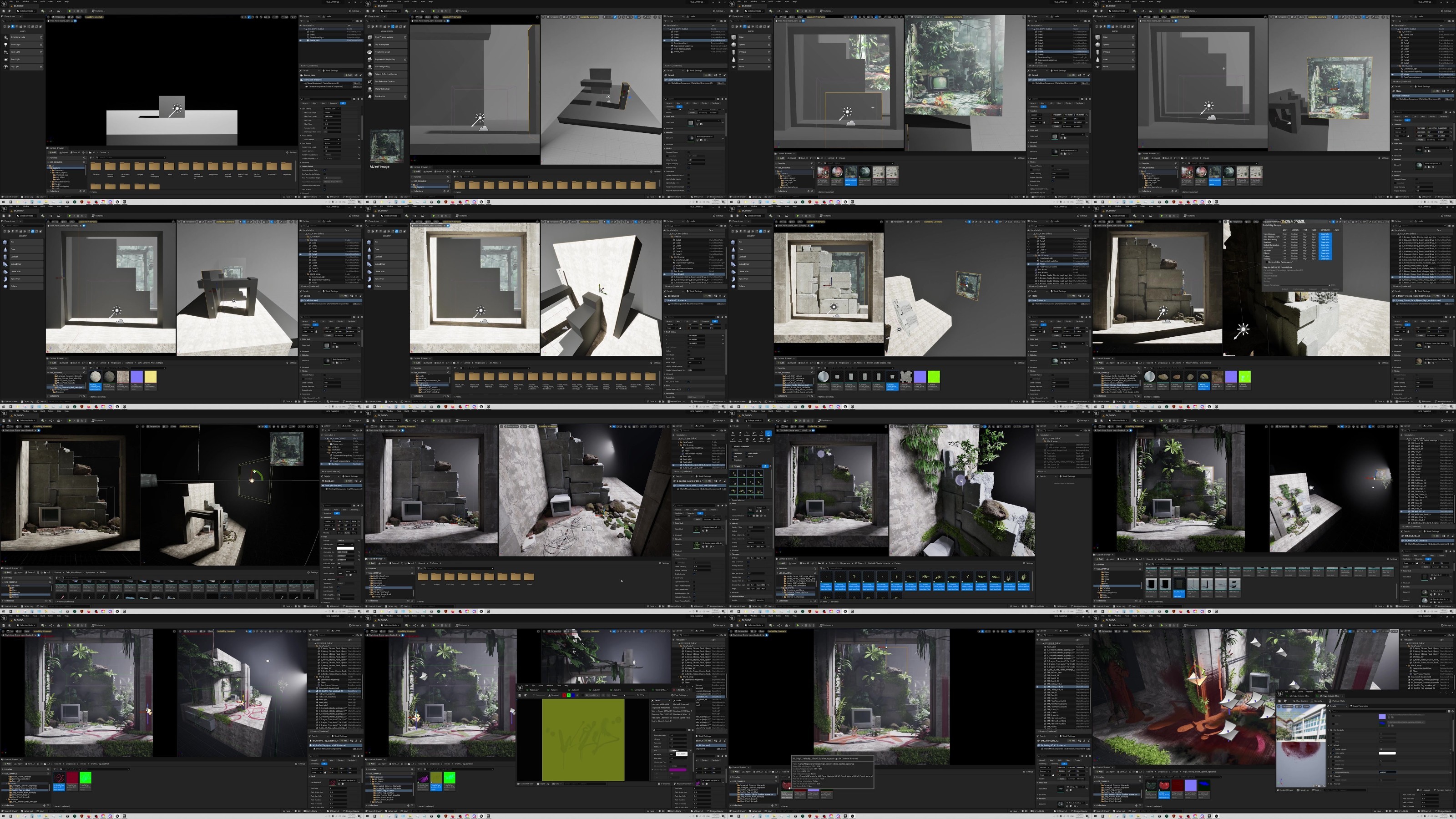Click Import in Lights-panel screenshot content browser
Screen dimensions: 1456x819
(63, 152)
